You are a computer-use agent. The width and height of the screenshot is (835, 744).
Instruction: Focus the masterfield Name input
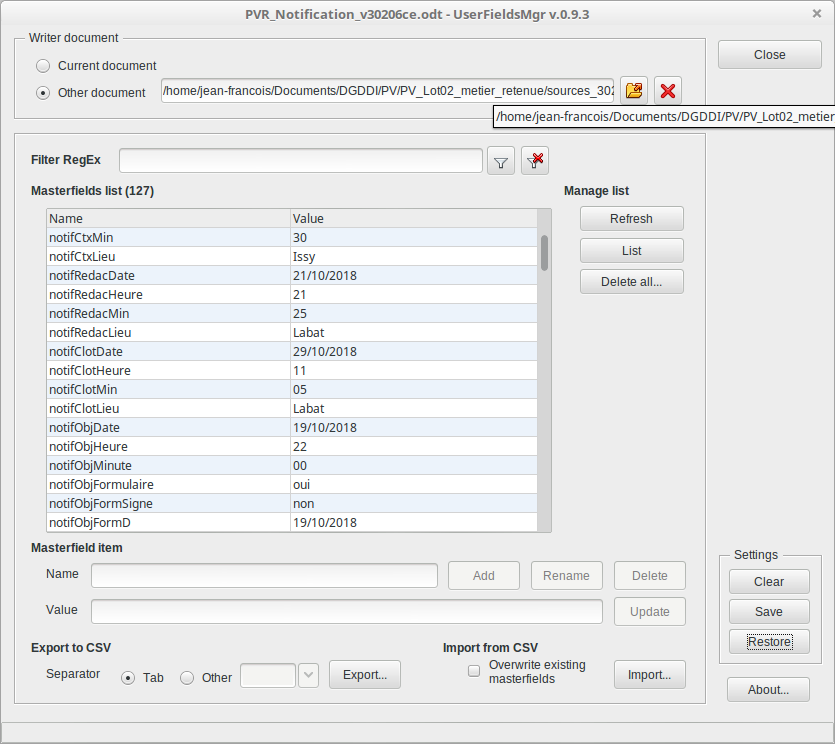264,576
